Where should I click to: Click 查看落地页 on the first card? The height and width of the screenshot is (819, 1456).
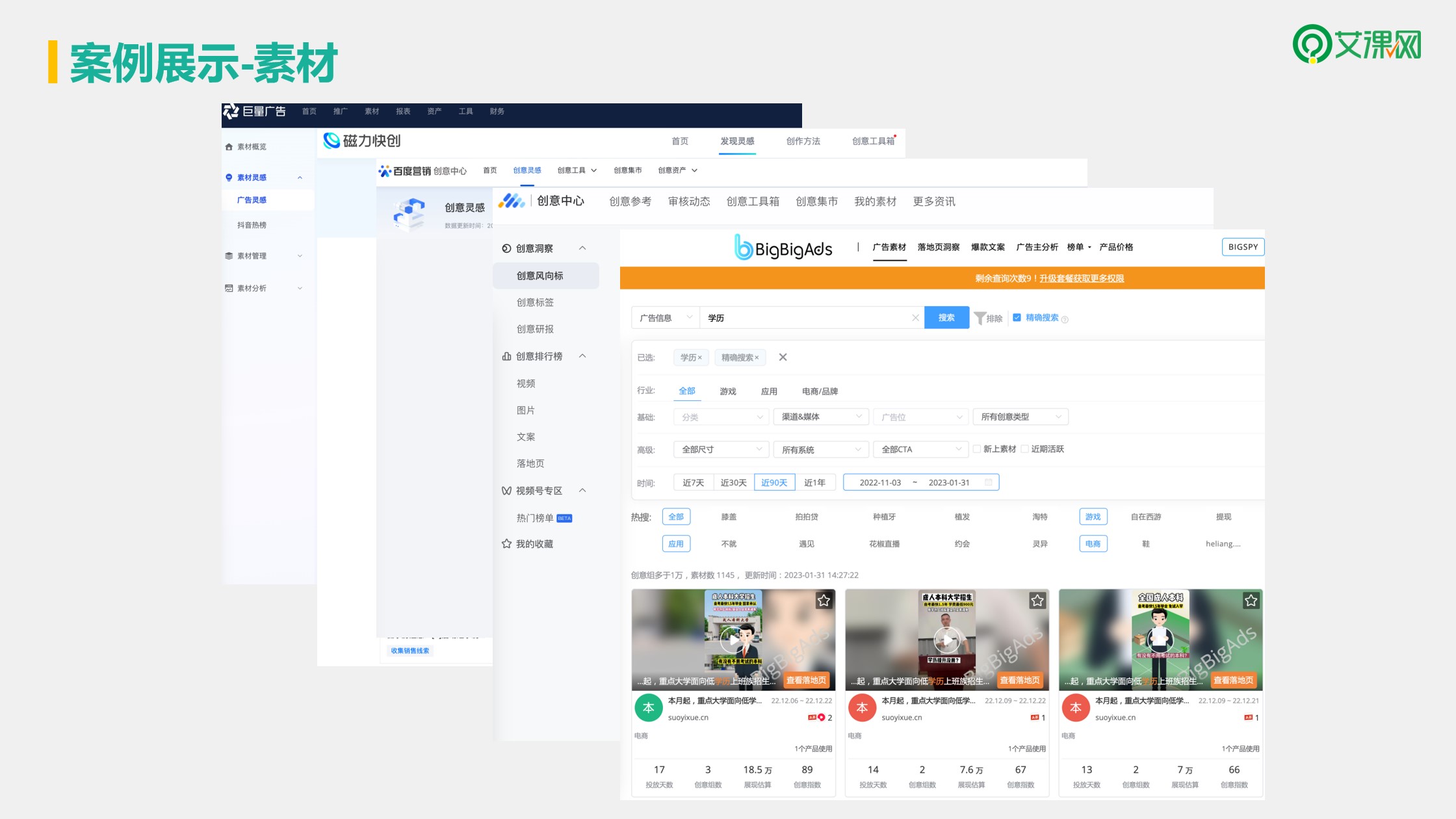click(x=806, y=680)
